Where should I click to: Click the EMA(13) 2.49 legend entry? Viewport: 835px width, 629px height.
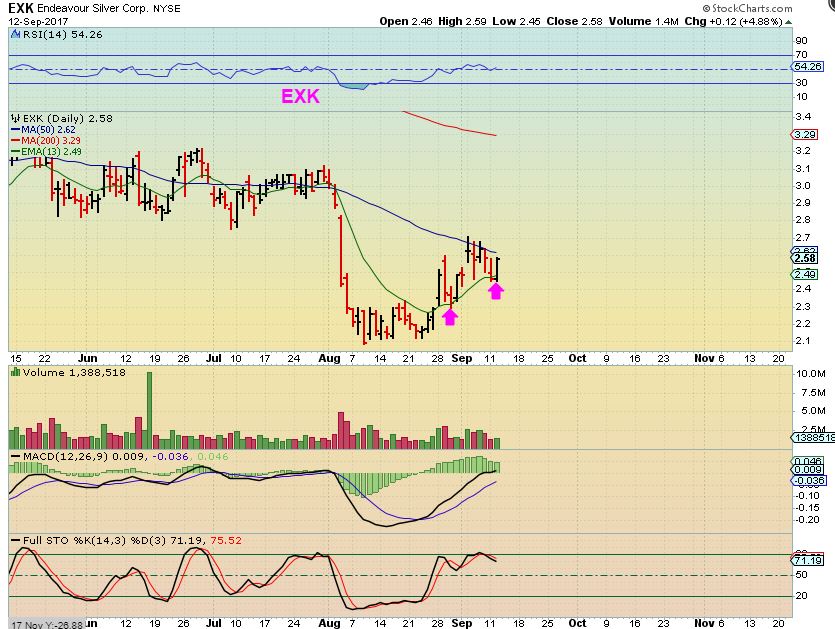coord(51,152)
